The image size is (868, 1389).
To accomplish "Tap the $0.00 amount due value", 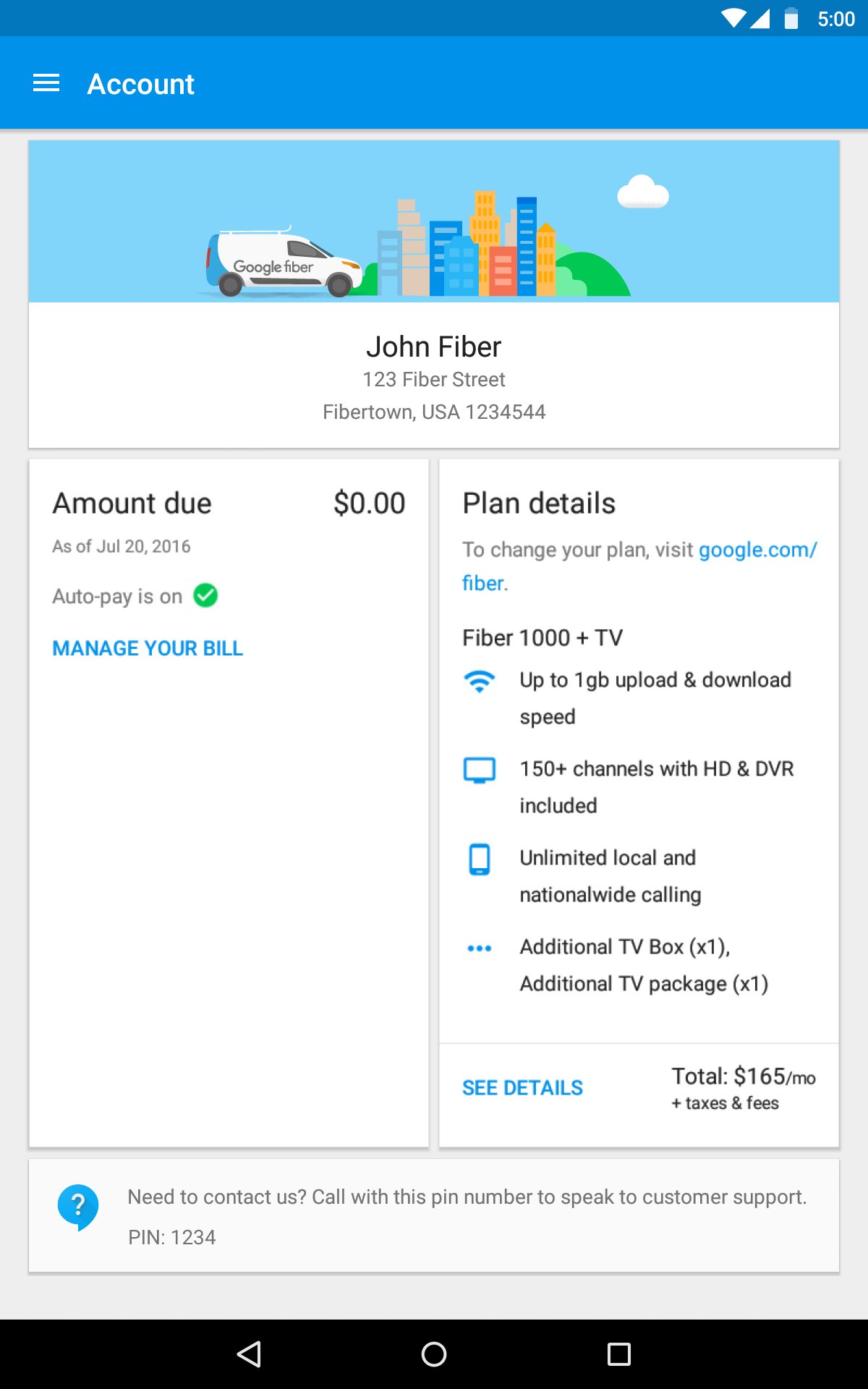I will (x=369, y=504).
